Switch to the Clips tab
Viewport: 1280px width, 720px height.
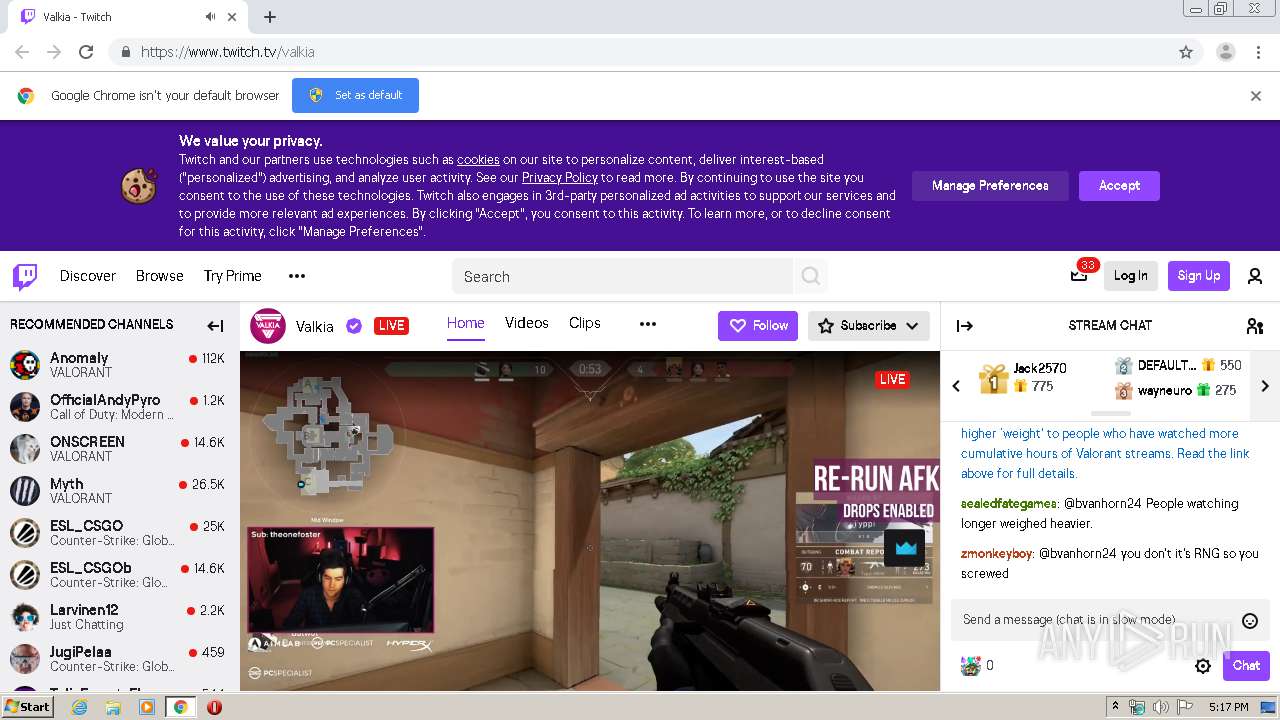coord(585,323)
